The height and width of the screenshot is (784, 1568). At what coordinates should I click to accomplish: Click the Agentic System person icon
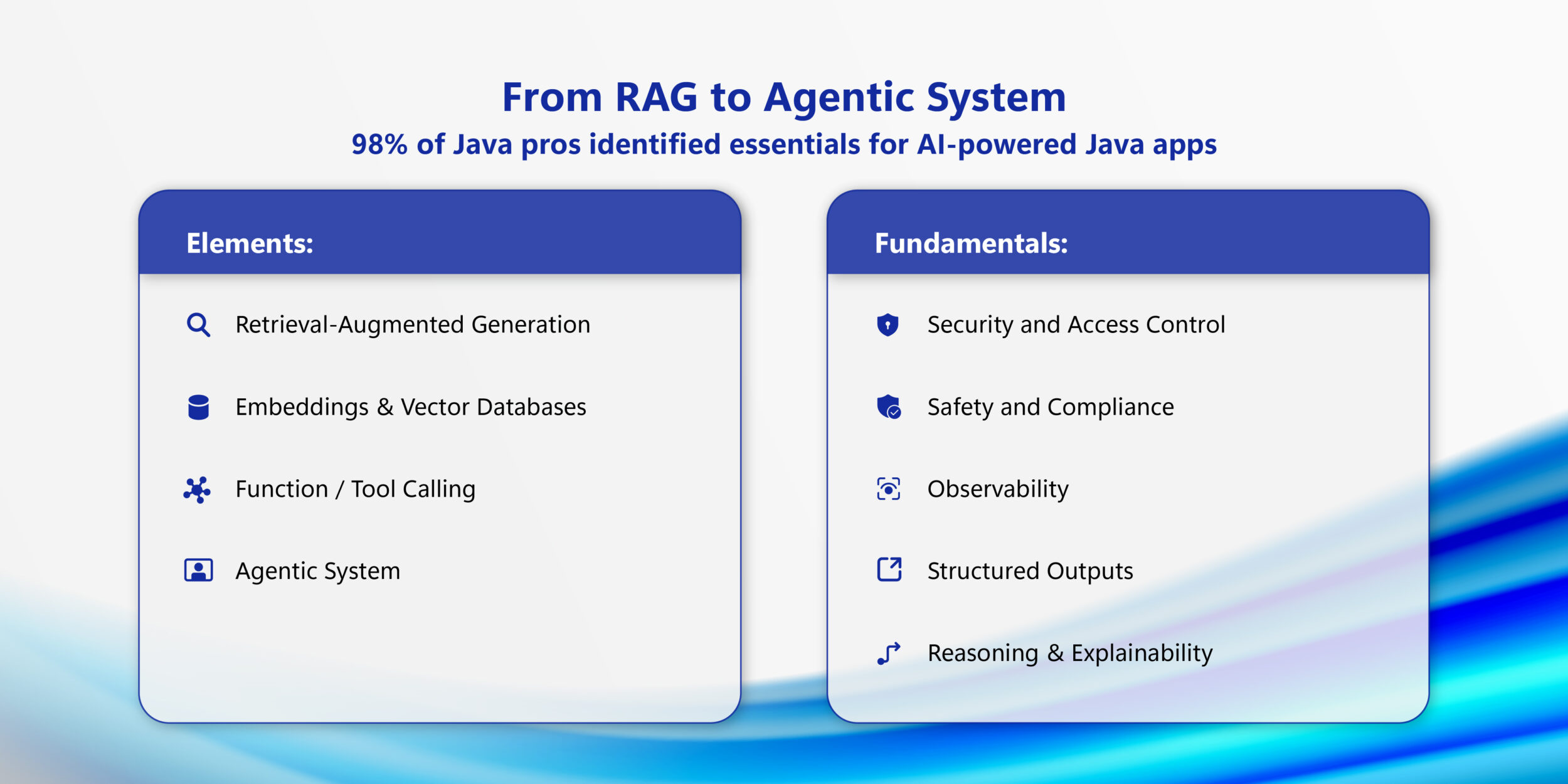(198, 571)
